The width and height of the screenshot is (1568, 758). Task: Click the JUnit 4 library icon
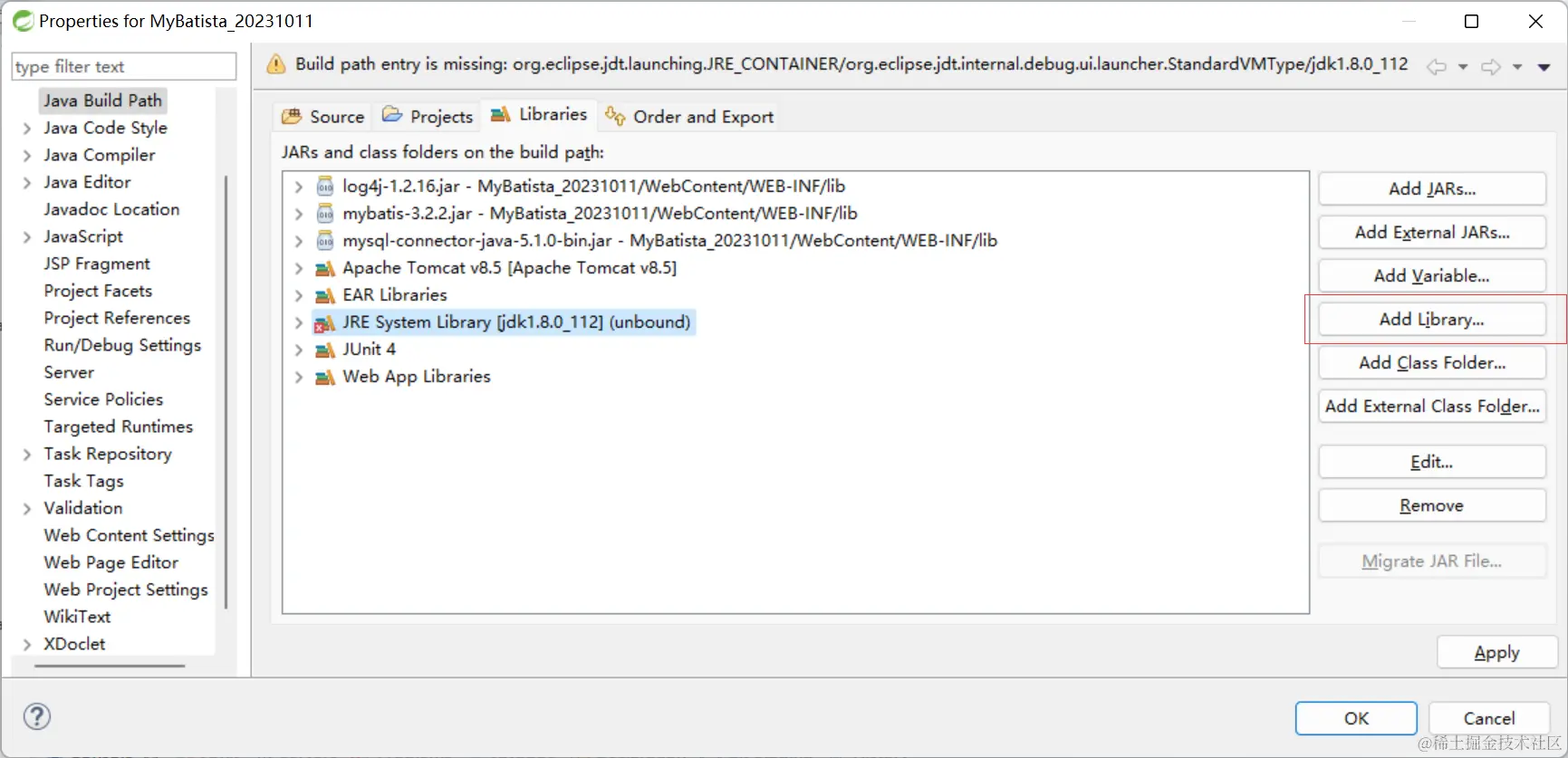[324, 350]
